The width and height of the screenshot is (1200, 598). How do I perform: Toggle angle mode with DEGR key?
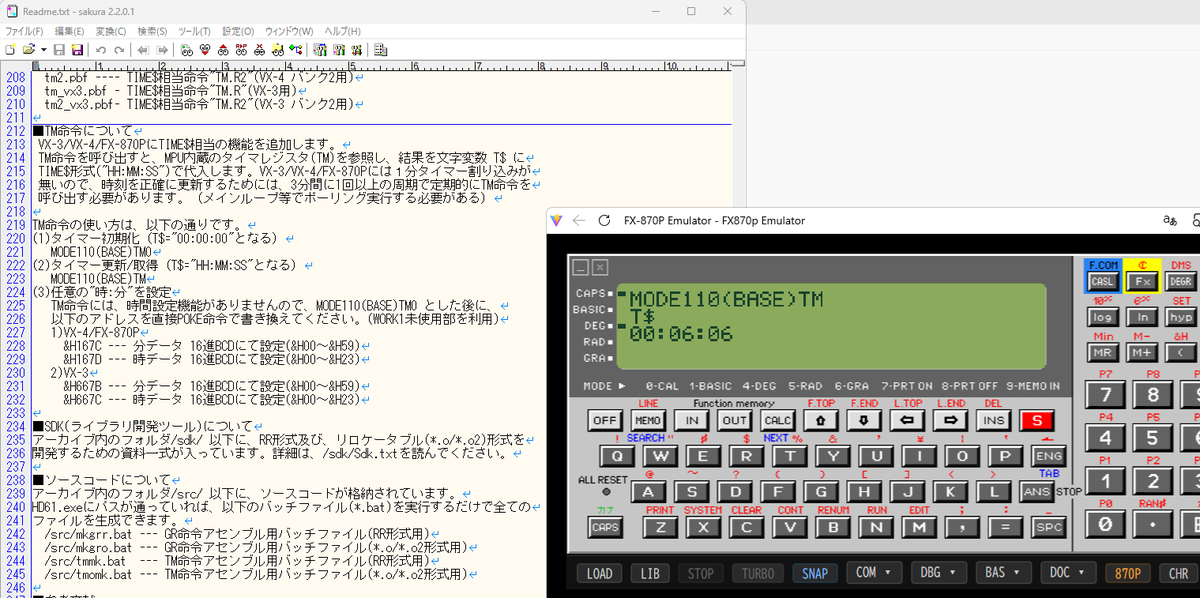click(x=1181, y=282)
